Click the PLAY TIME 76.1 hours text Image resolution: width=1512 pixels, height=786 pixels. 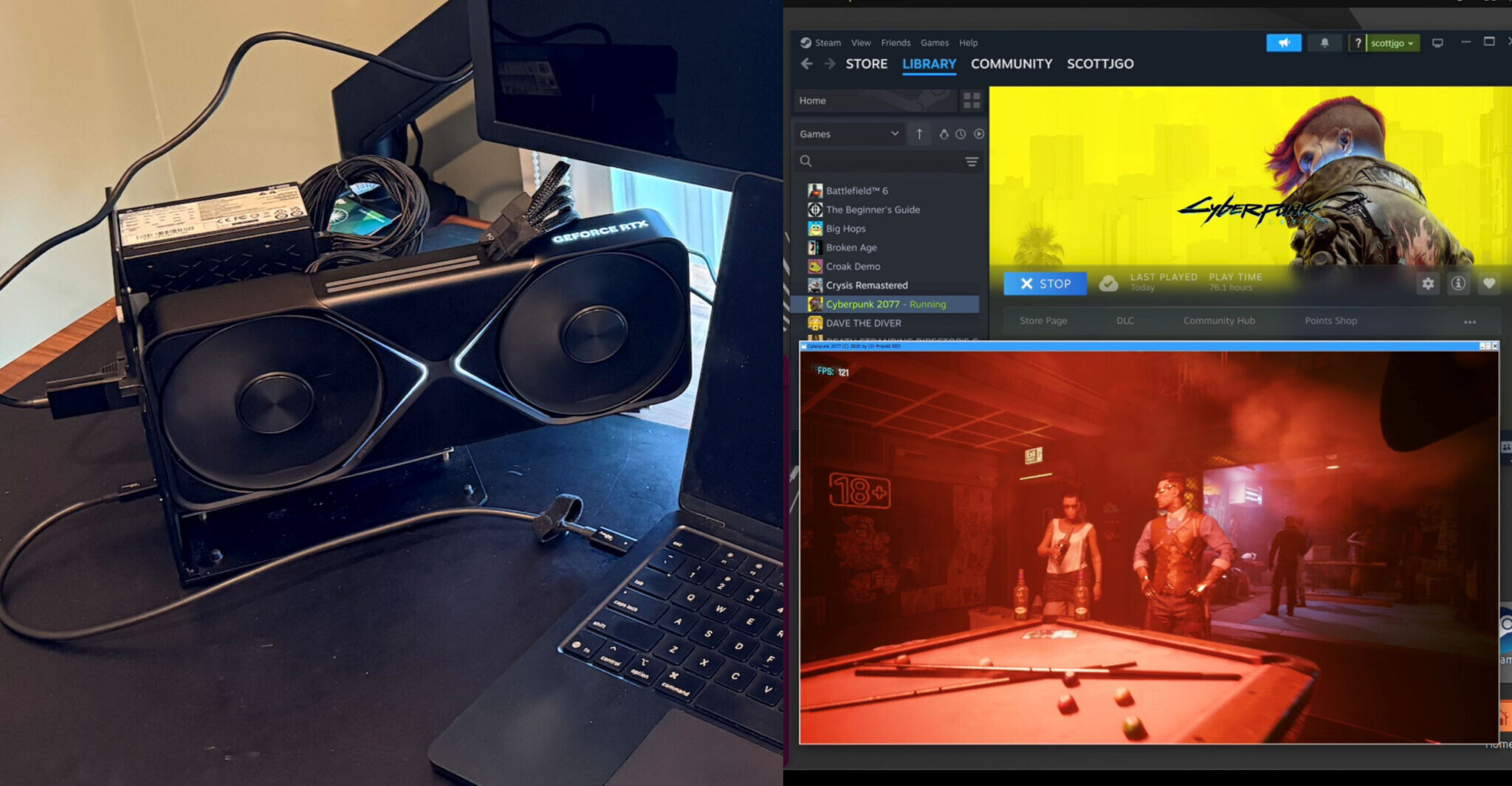point(1235,282)
